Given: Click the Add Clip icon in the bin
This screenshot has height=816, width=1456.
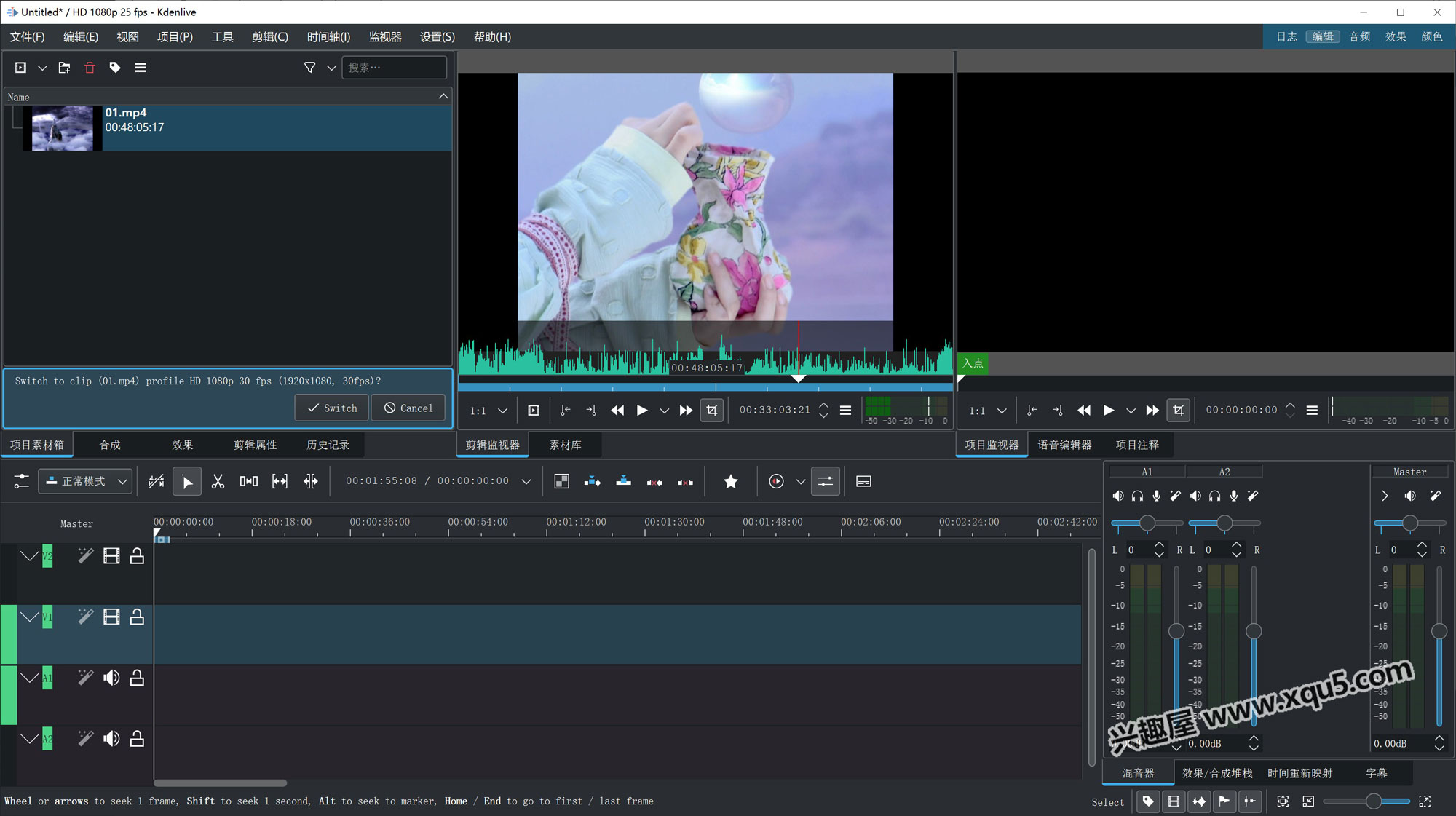Looking at the screenshot, I should pyautogui.click(x=20, y=68).
